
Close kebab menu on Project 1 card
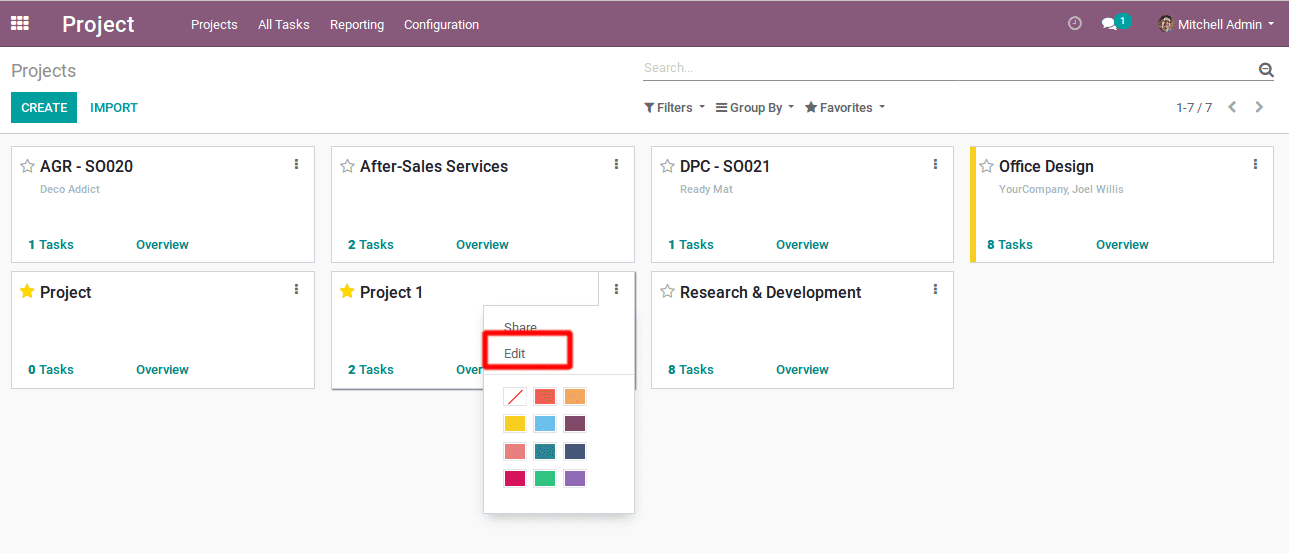616,289
